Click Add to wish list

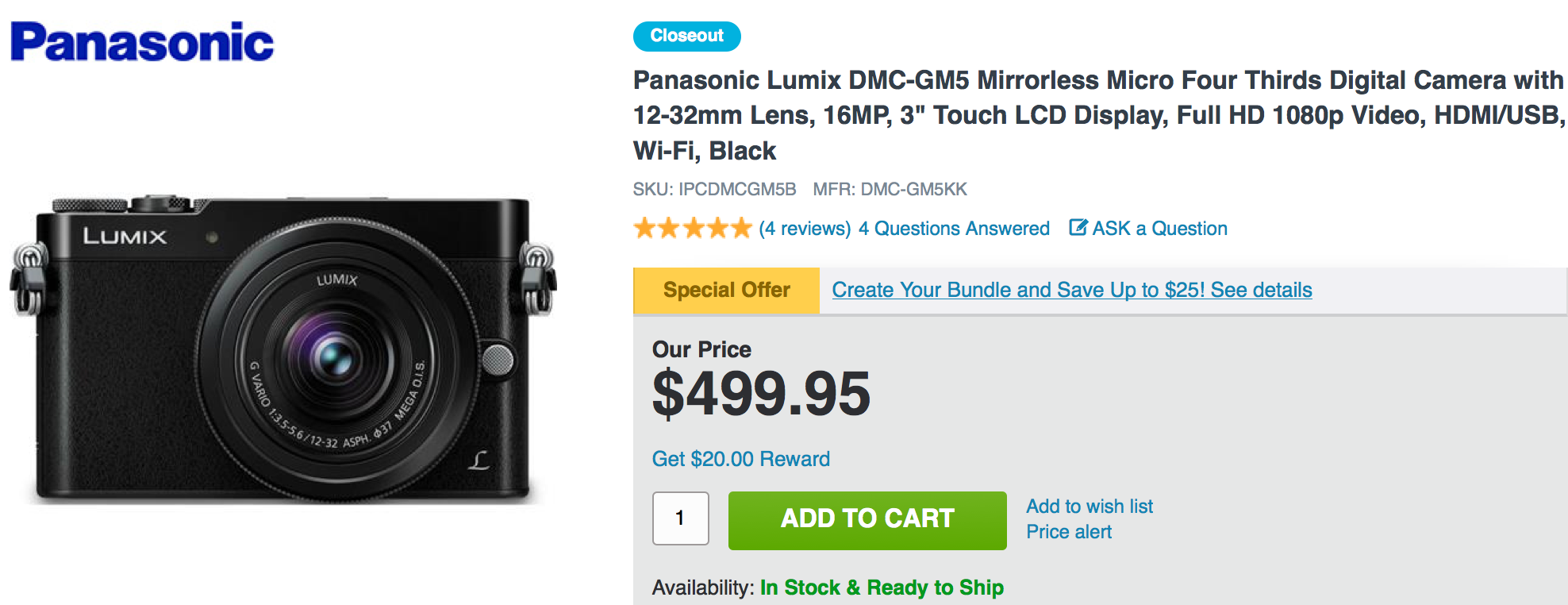1089,507
